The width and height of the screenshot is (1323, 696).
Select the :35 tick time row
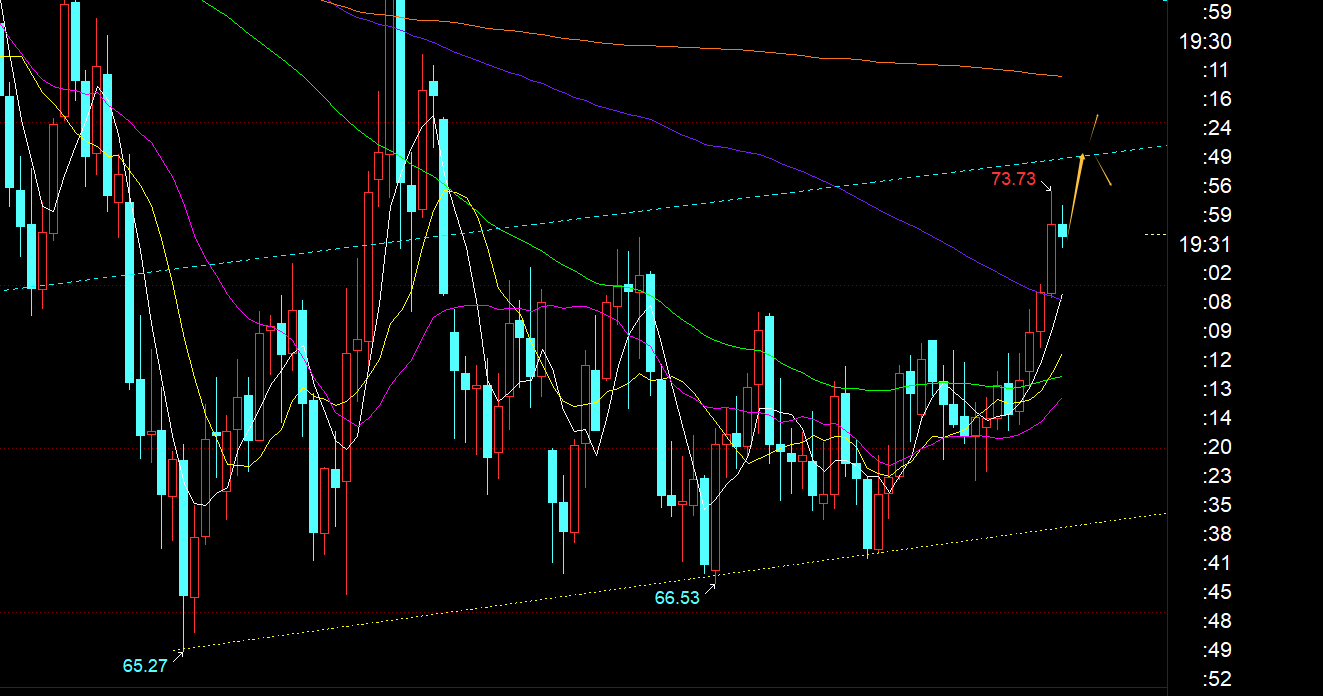(1216, 505)
